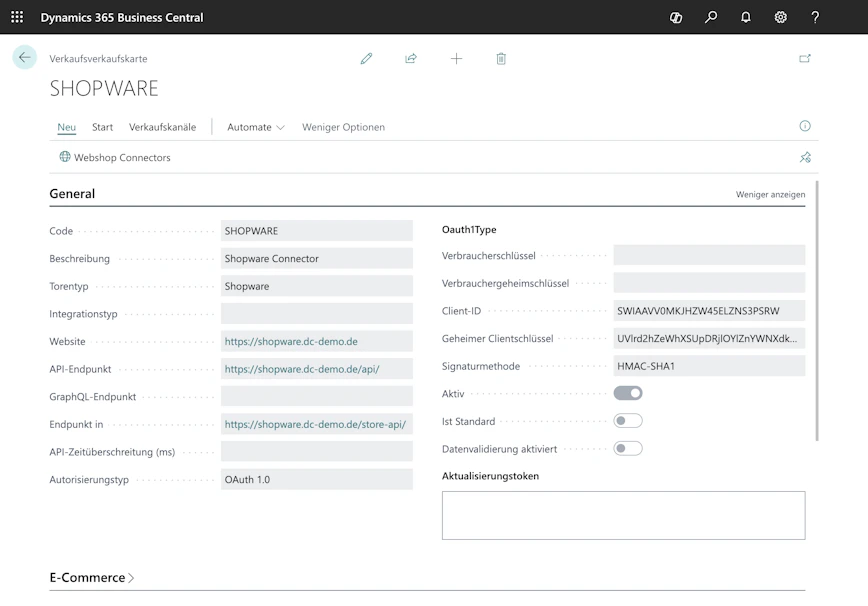This screenshot has width=868, height=606.
Task: Click the Aktualisierungstoken text box
Action: 623,515
